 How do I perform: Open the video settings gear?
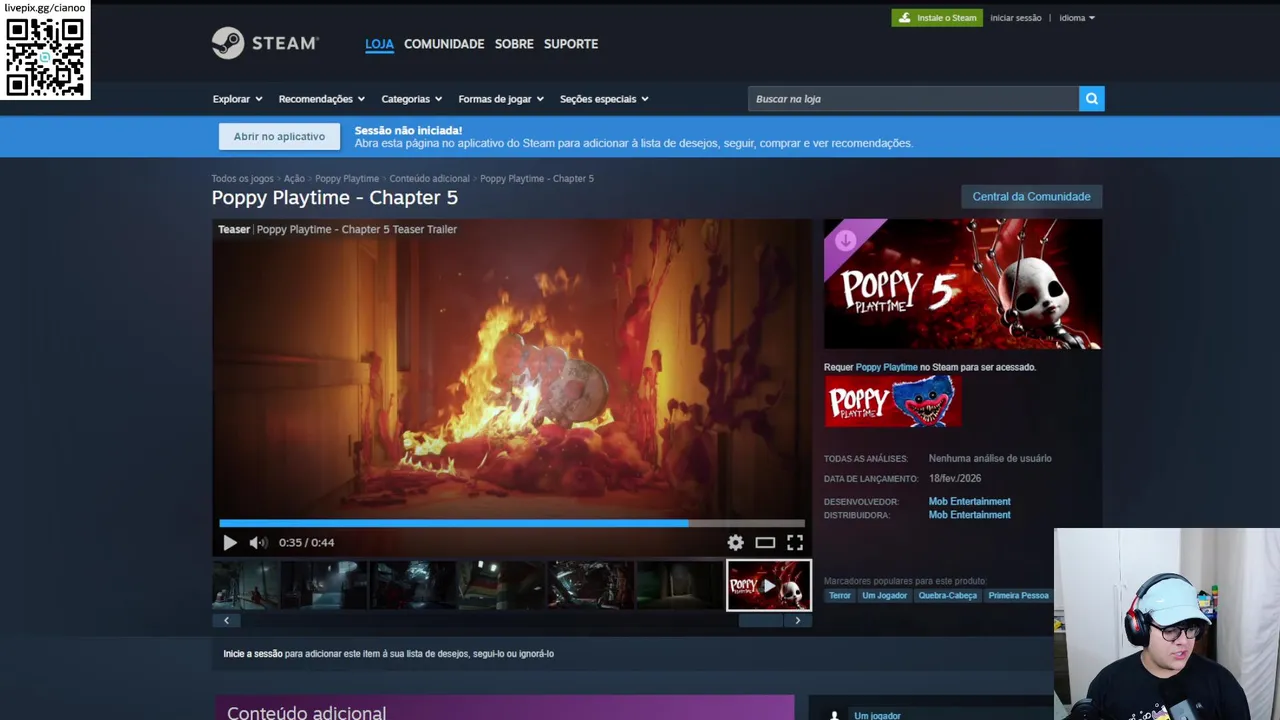click(736, 543)
